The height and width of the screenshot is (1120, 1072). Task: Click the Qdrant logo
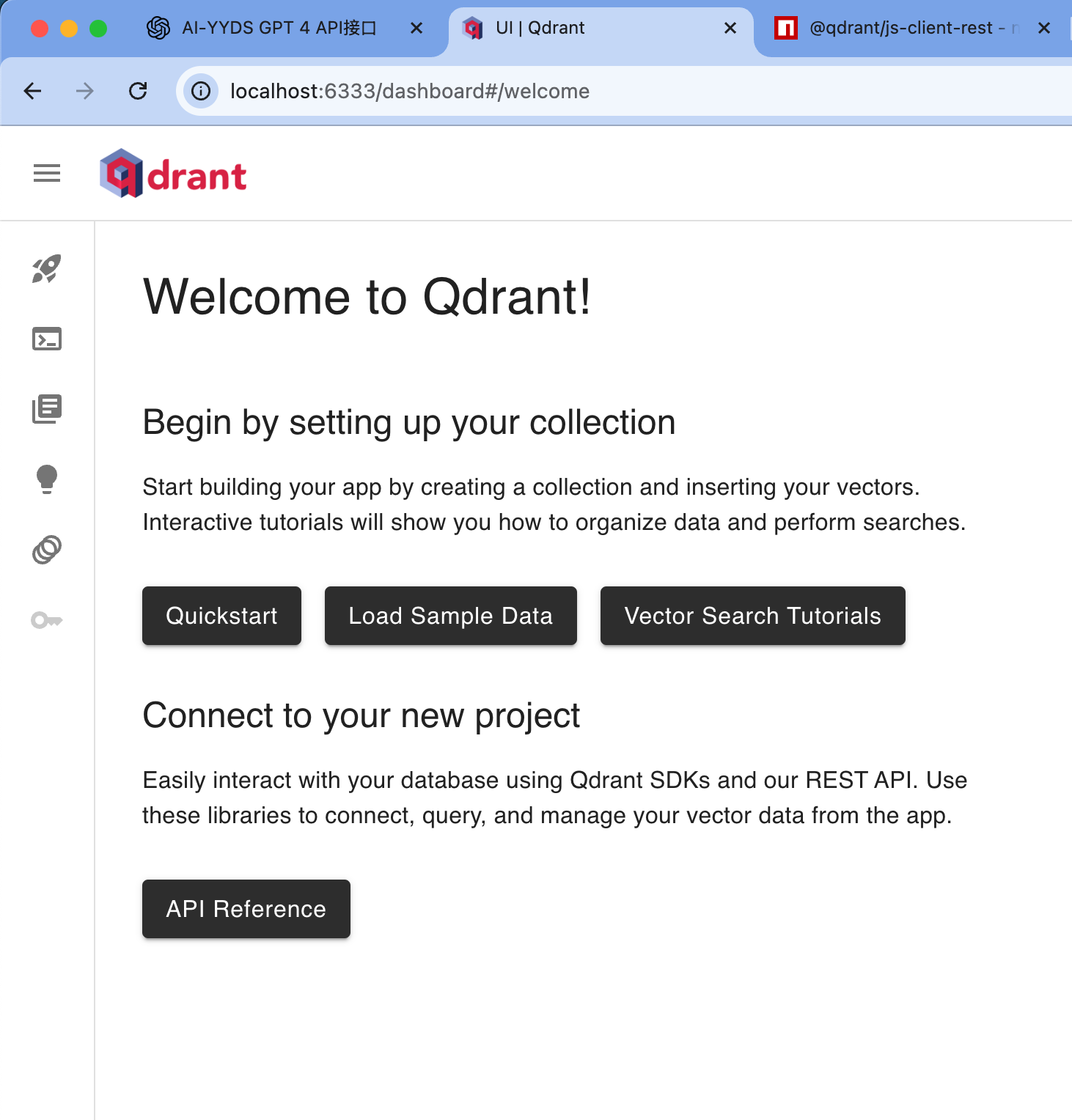coord(173,174)
